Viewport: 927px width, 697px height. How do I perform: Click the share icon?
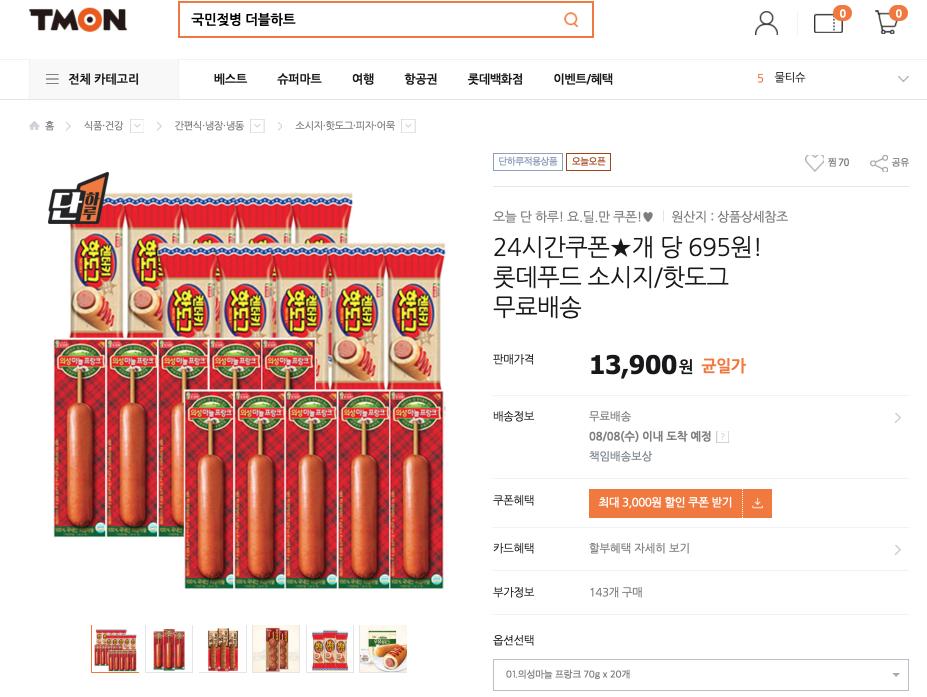(x=879, y=163)
